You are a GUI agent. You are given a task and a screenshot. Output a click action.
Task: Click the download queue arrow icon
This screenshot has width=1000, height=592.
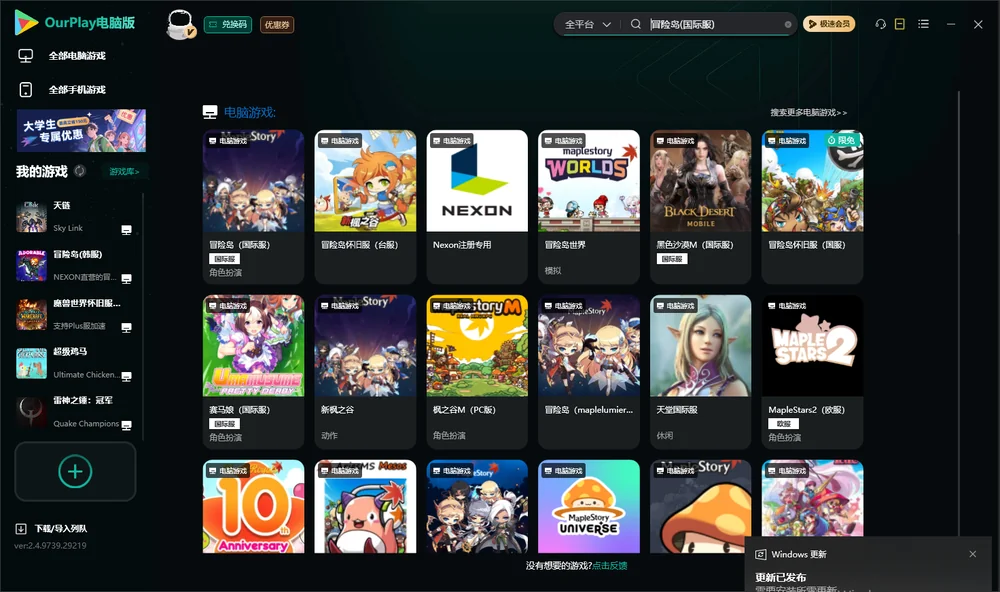pos(21,528)
